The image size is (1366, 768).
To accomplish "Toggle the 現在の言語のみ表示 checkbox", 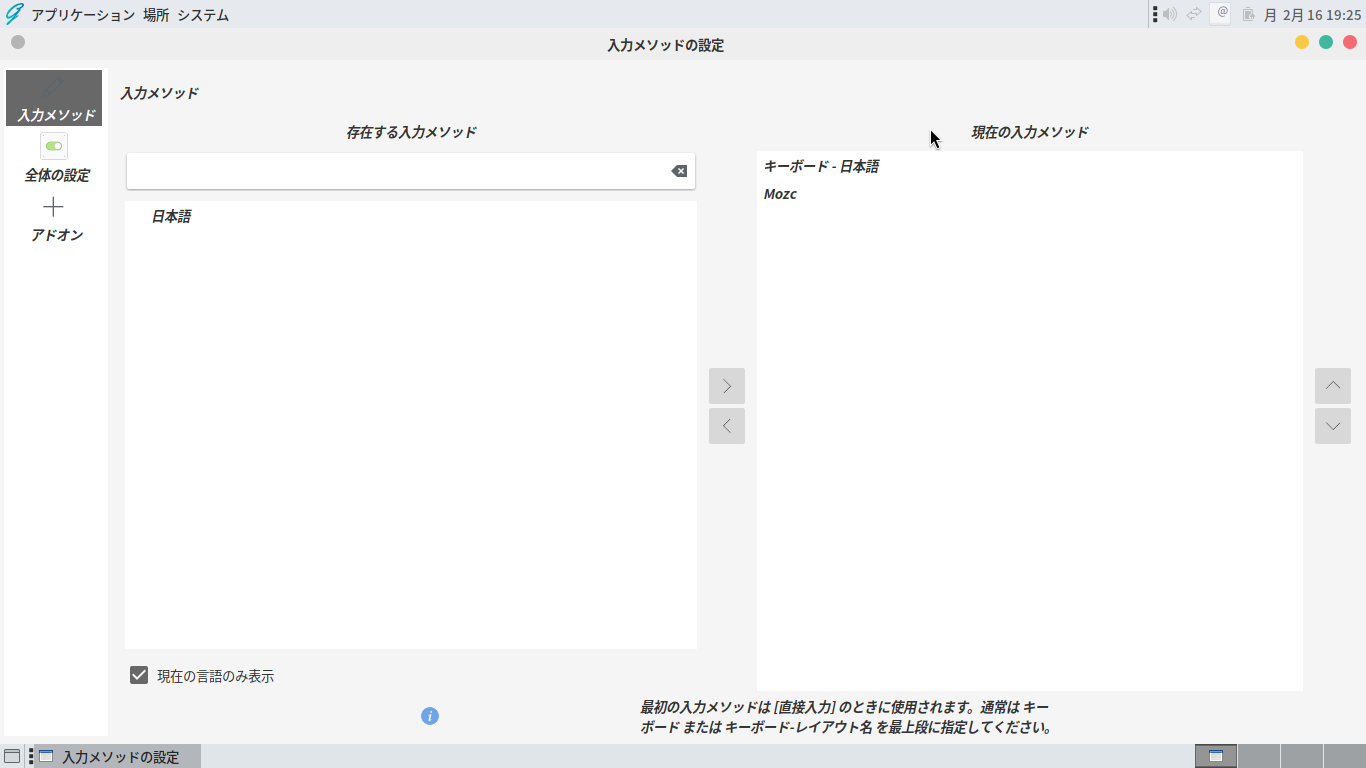I will tap(138, 675).
